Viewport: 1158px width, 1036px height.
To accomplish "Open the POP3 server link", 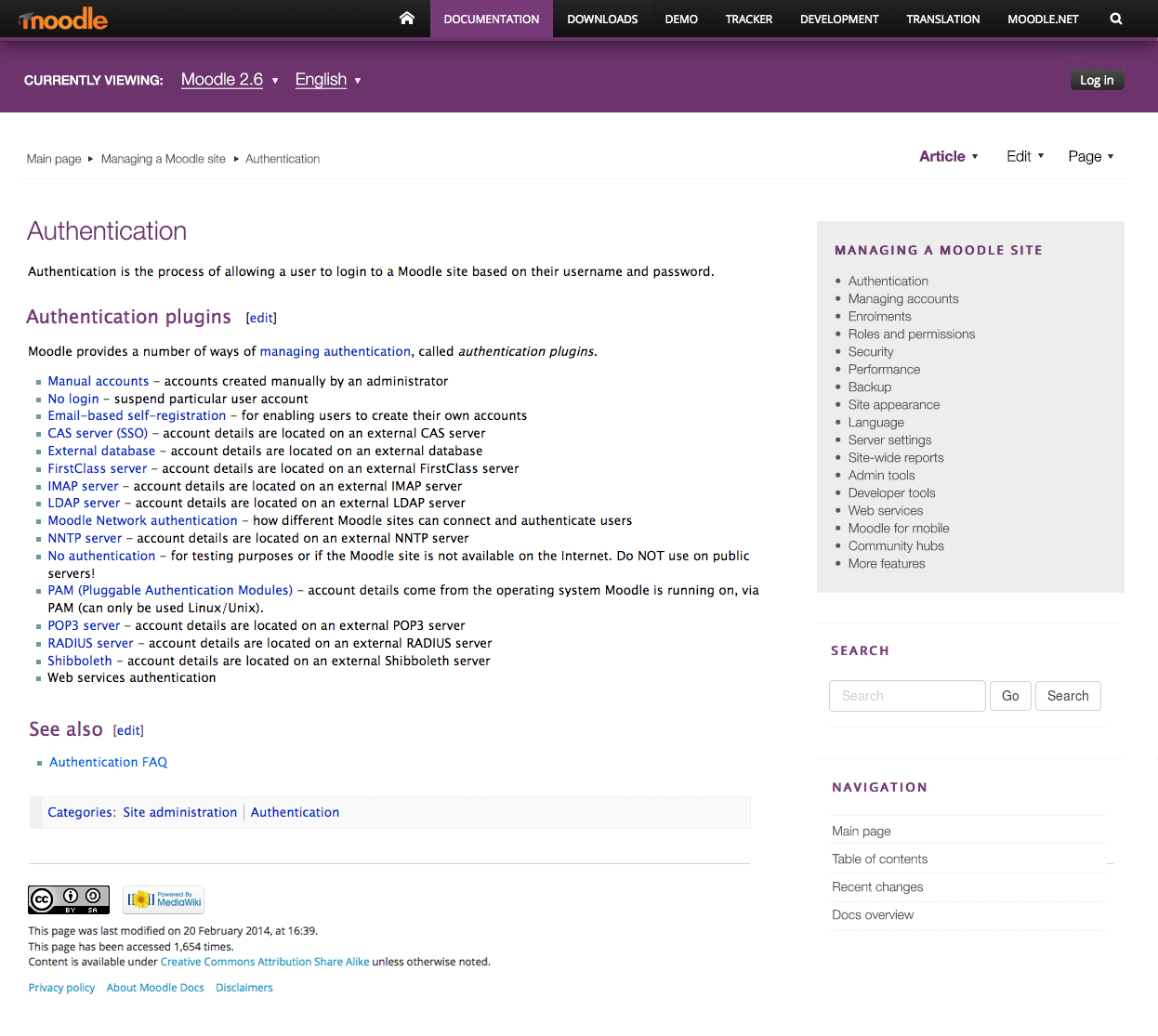I will 85,625.
